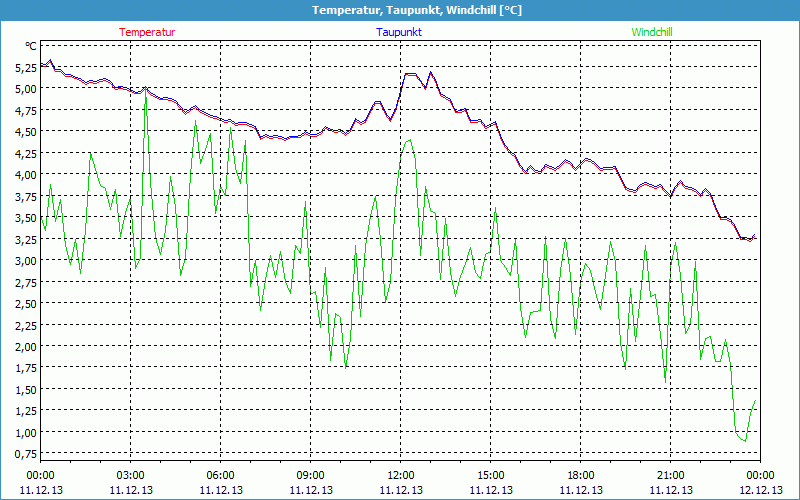Screen dimensions: 800x500
Task: Click the 1,00 y-axis value label
Action: (24, 433)
